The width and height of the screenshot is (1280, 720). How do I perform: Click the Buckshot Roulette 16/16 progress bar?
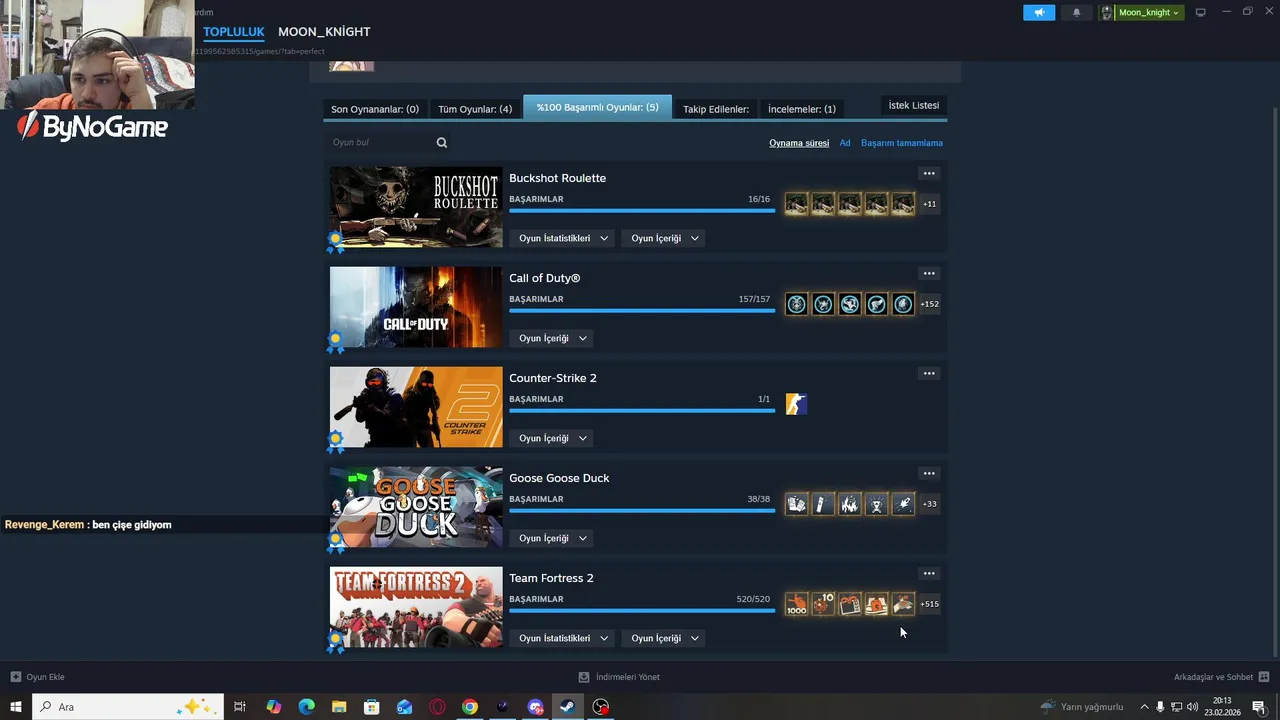point(642,211)
